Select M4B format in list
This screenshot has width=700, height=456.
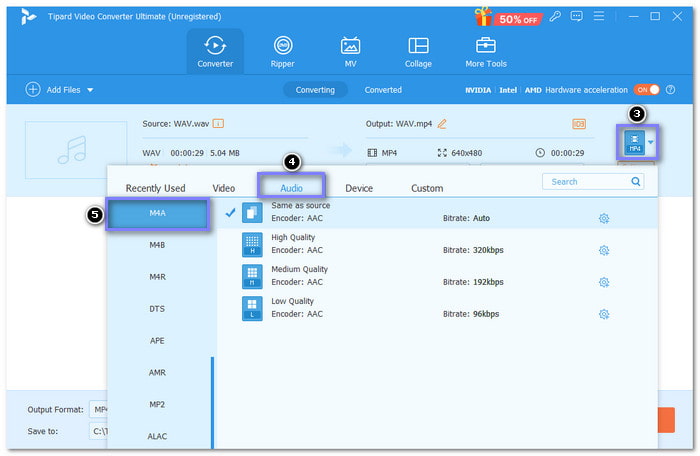(157, 245)
